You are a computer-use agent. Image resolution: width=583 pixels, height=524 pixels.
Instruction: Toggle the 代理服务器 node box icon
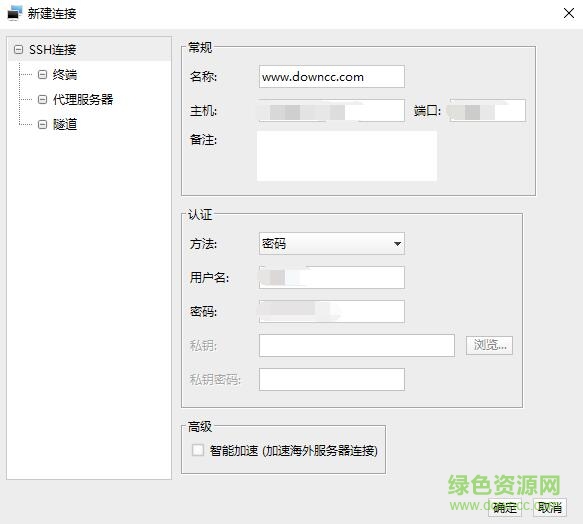[42, 99]
